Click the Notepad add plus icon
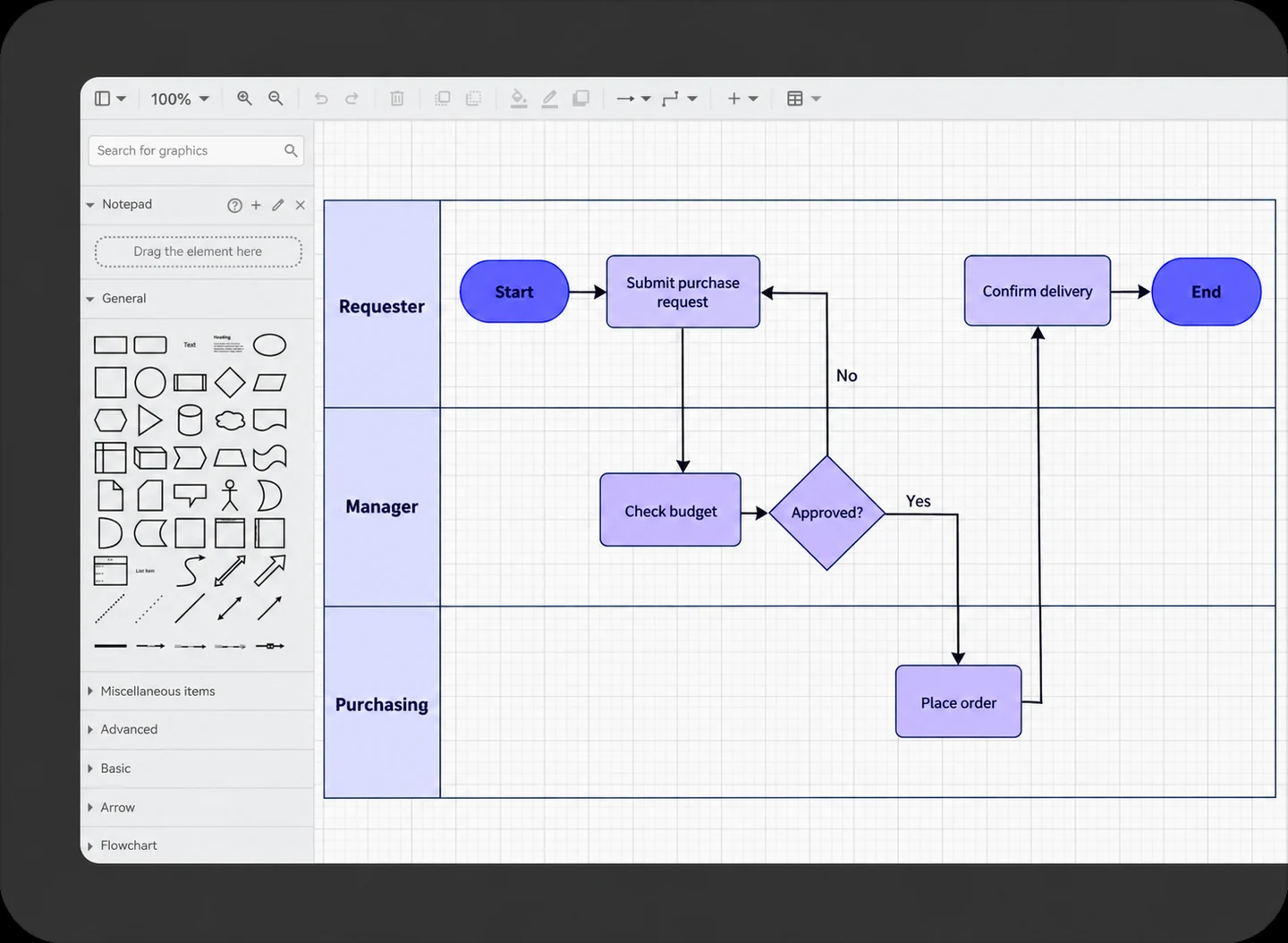 pyautogui.click(x=256, y=205)
